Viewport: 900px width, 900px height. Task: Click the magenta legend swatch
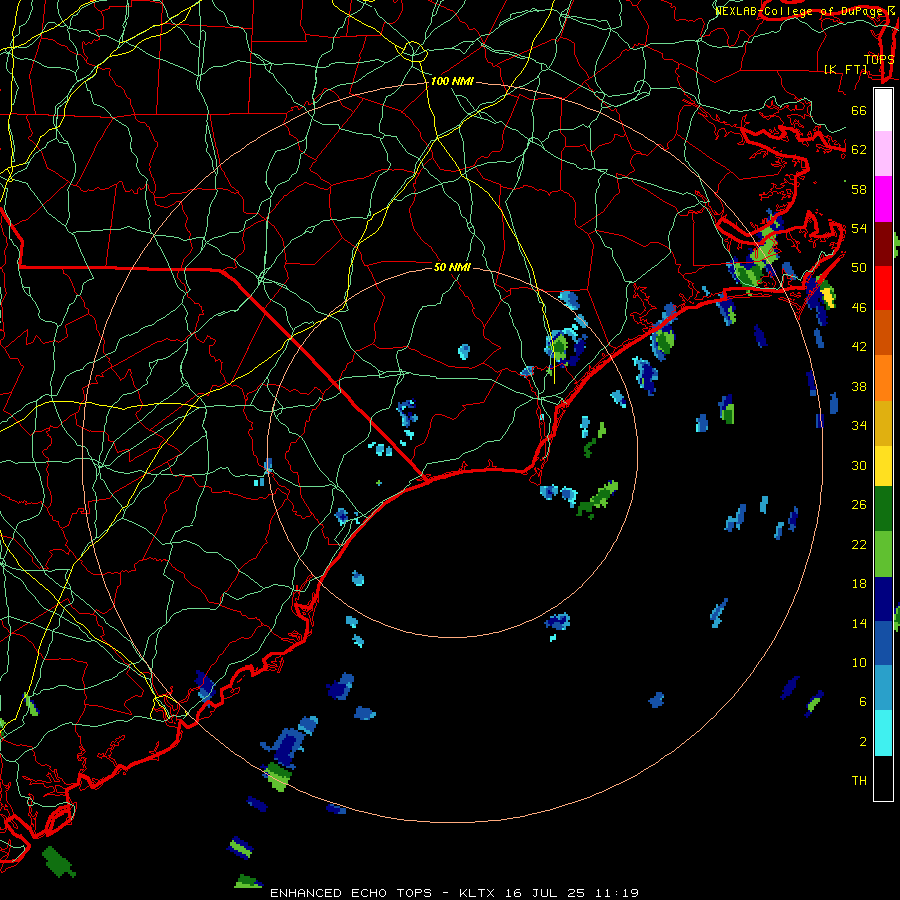(x=883, y=199)
